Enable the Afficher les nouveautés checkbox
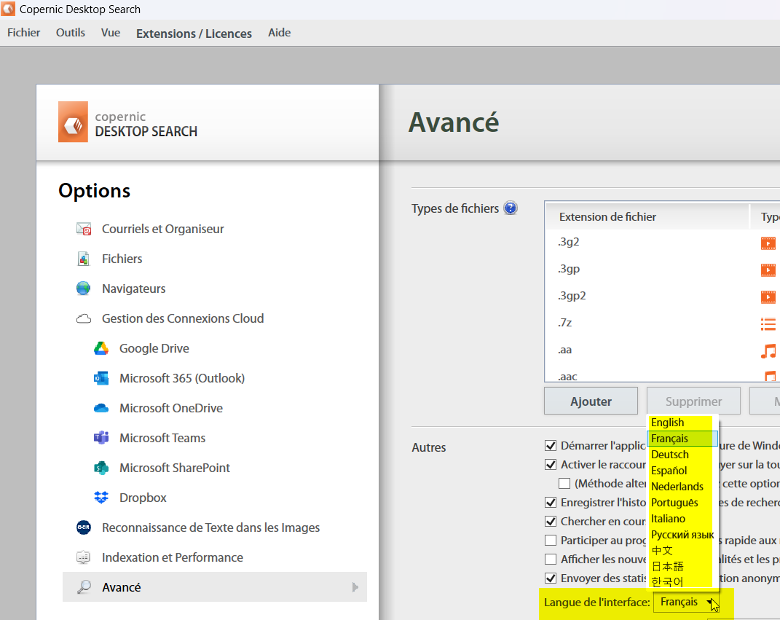This screenshot has width=780, height=620. point(551,559)
